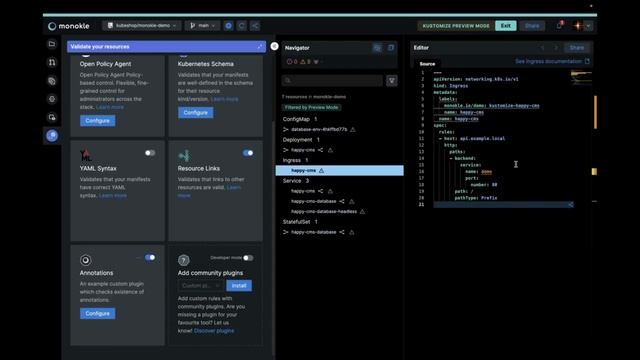Screen dimensions: 640x360
Task: Configure the Annotations plugin
Action: click(x=98, y=313)
